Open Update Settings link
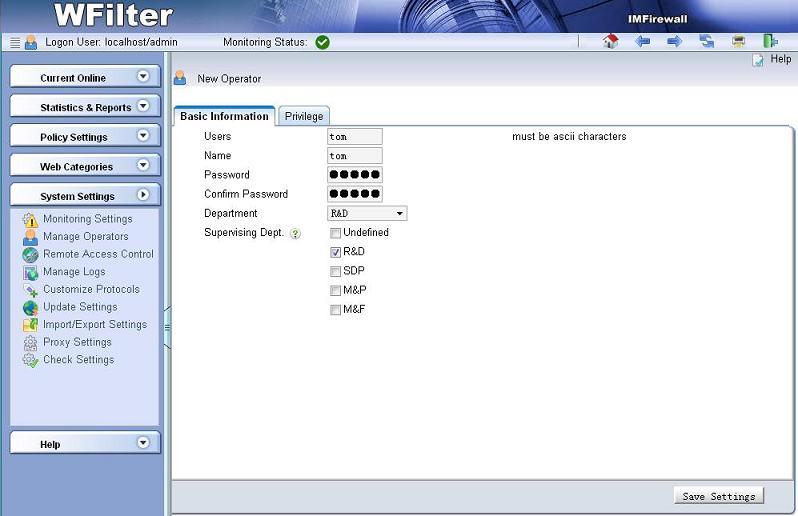The width and height of the screenshot is (798, 516). pyautogui.click(x=80, y=307)
